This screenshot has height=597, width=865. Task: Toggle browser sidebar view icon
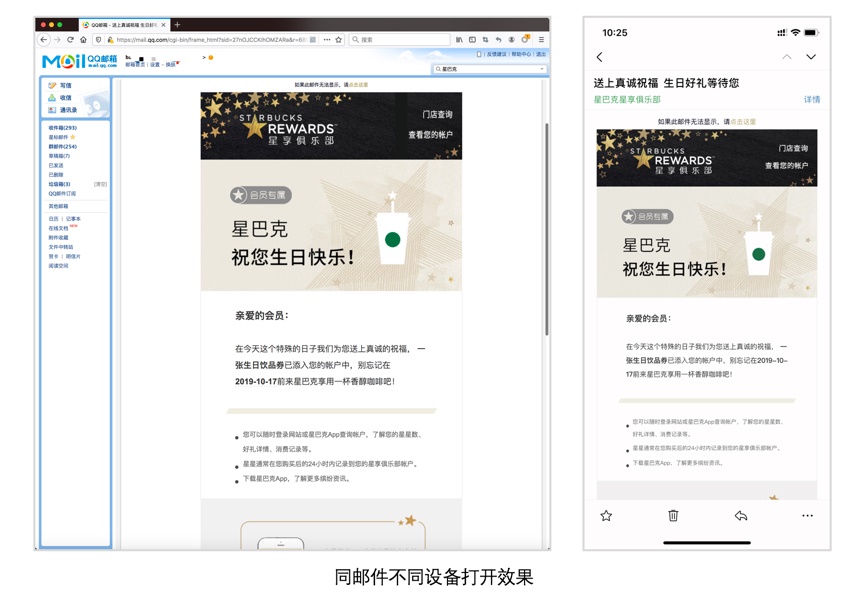tap(472, 40)
